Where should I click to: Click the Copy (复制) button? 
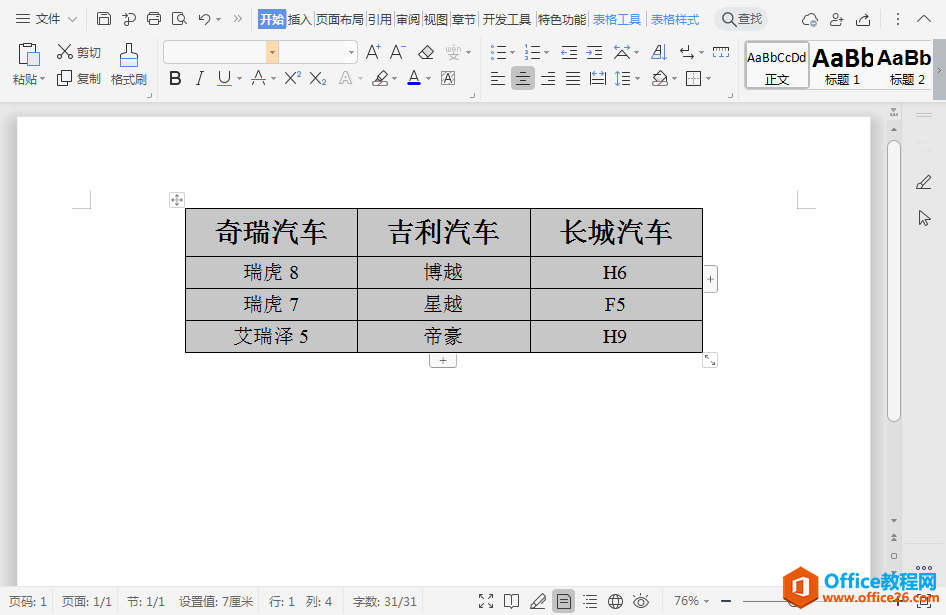(78, 78)
